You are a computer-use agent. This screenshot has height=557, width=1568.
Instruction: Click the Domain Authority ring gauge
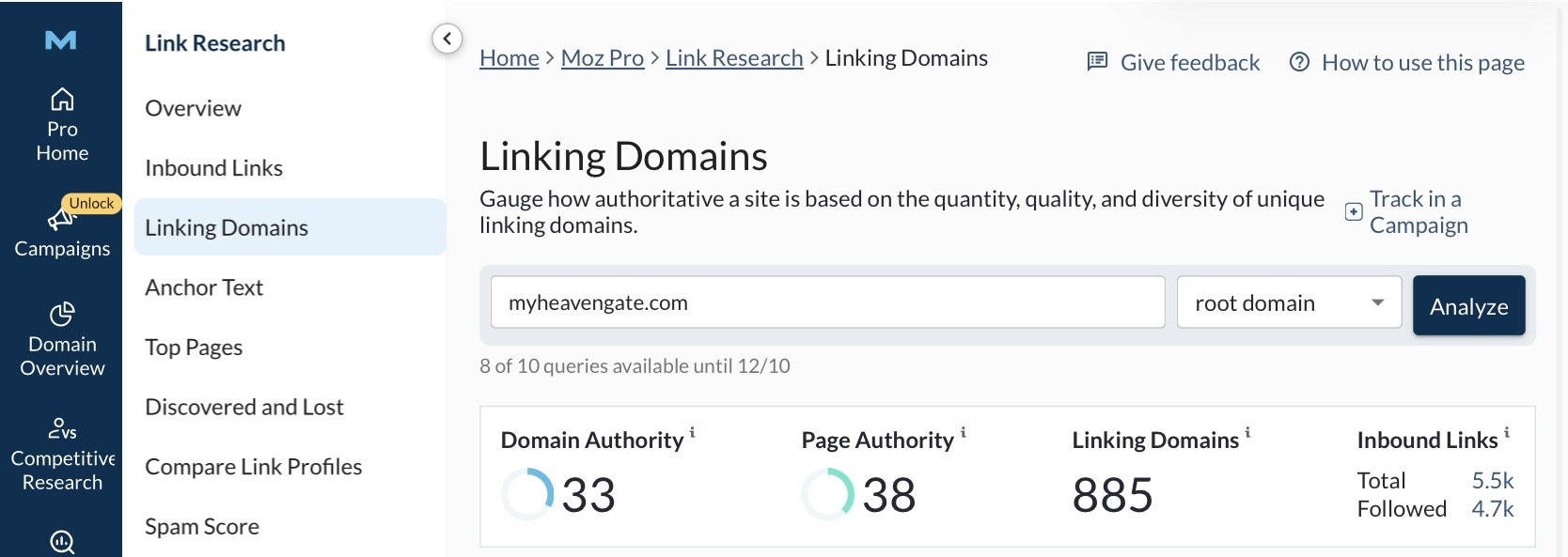[x=527, y=494]
